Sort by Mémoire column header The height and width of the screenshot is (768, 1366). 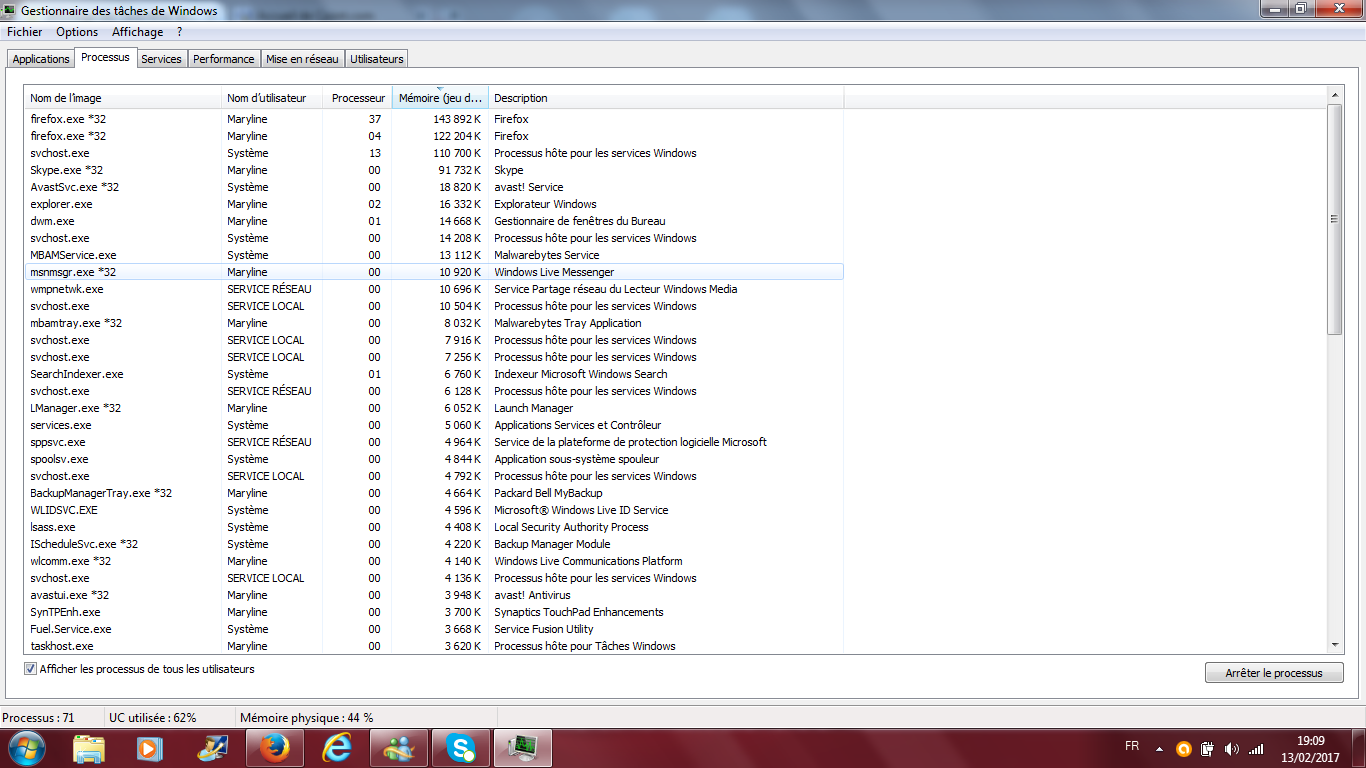[x=440, y=98]
